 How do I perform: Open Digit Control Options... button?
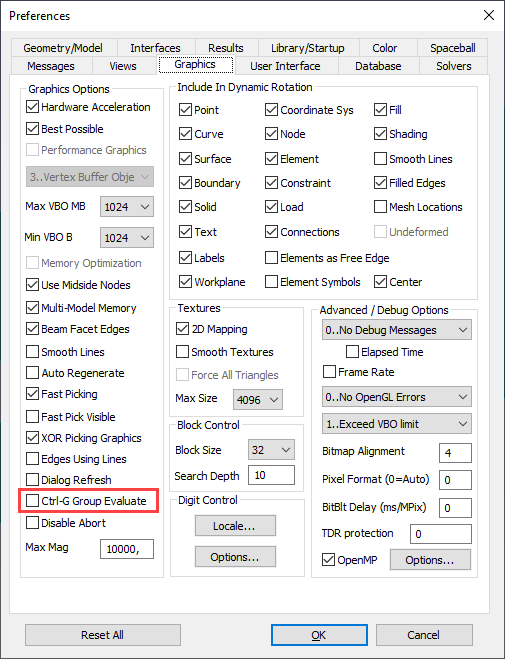[x=235, y=557]
